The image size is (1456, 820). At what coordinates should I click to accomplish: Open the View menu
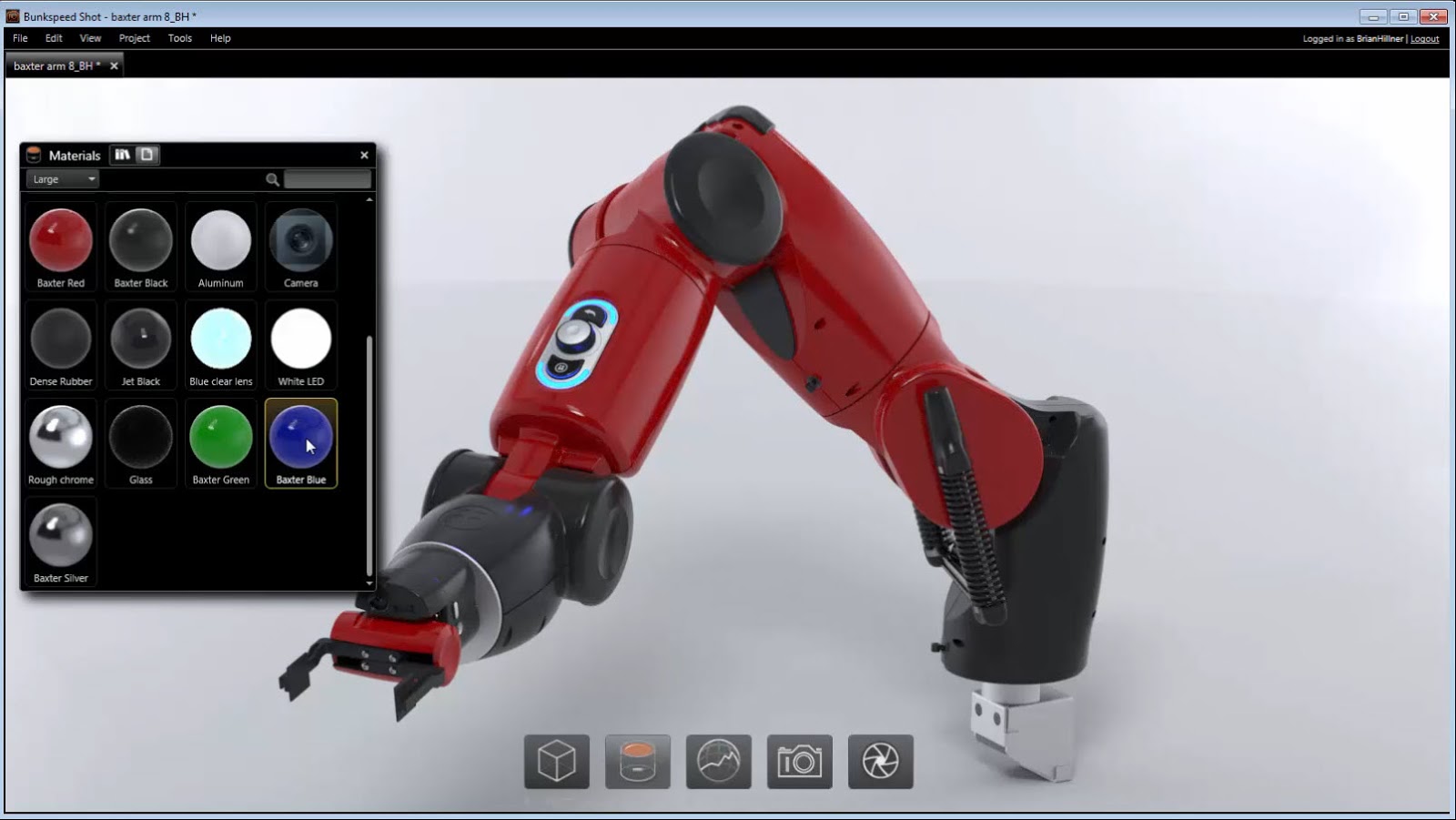coord(89,38)
